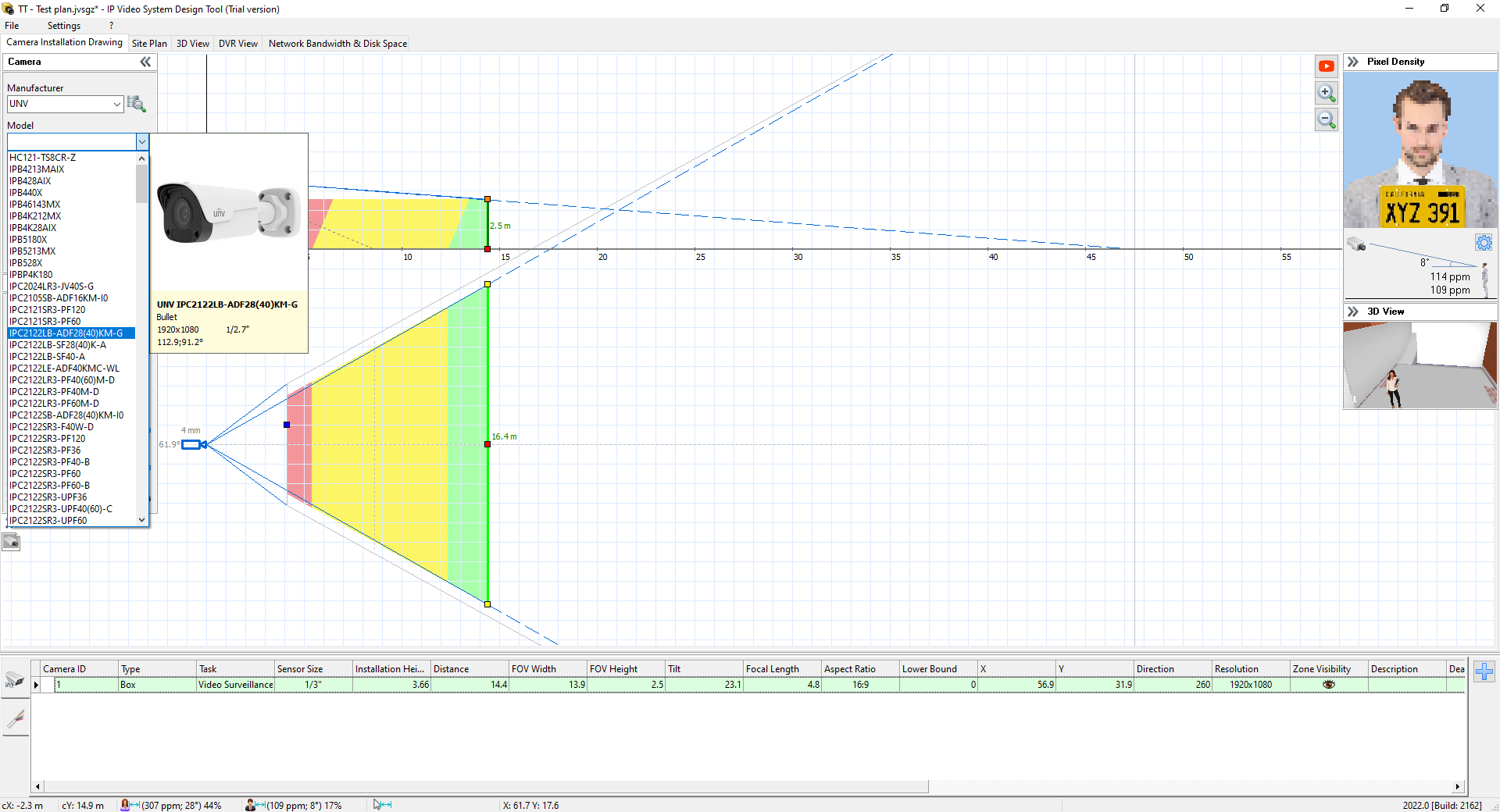
Task: Click the 3D View preview thumbnail
Action: (x=1420, y=365)
